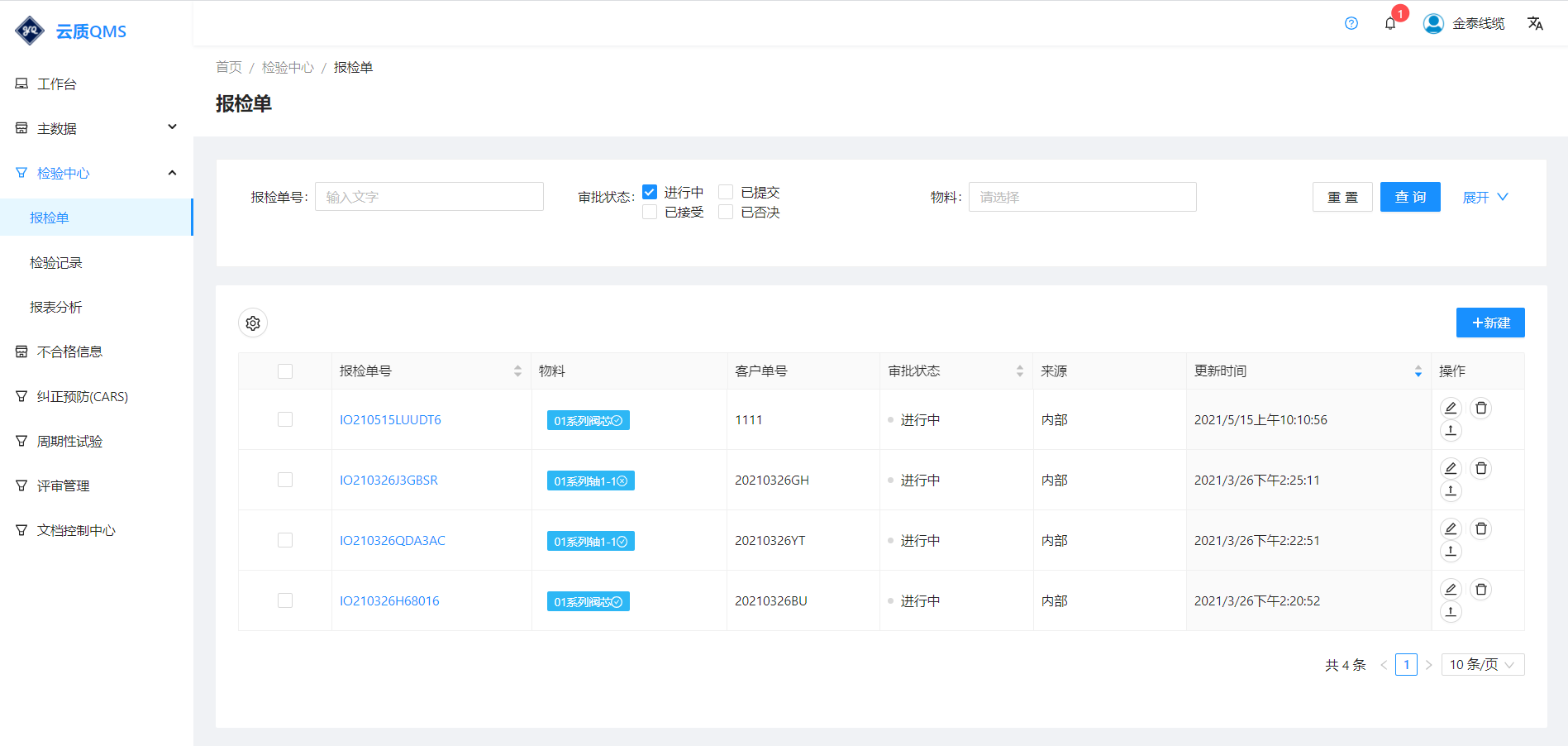This screenshot has height=746, width=1568.
Task: Create a new record with +新建
Action: tap(1490, 323)
